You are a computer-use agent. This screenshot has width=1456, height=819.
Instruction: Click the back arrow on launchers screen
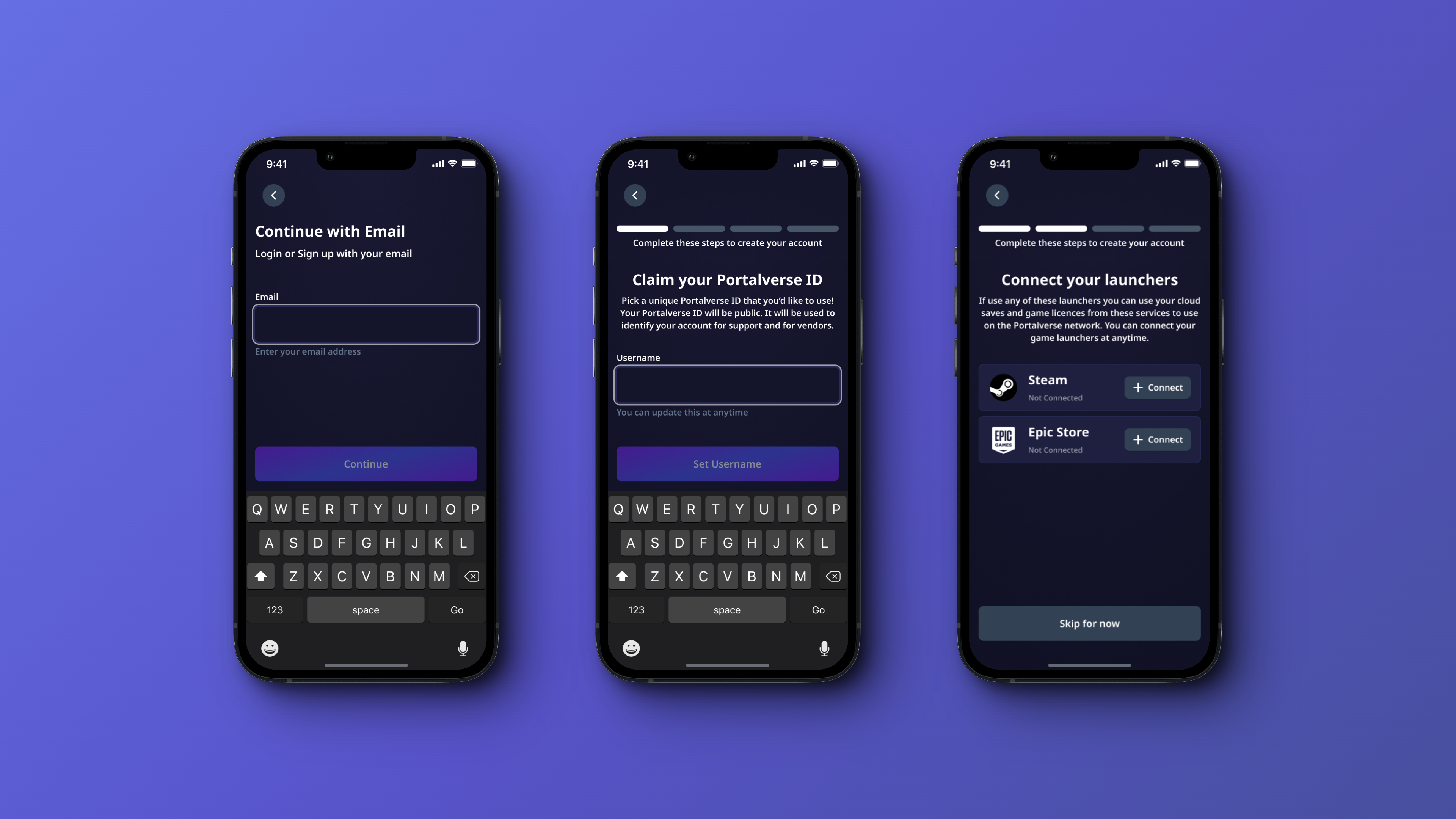(x=997, y=195)
